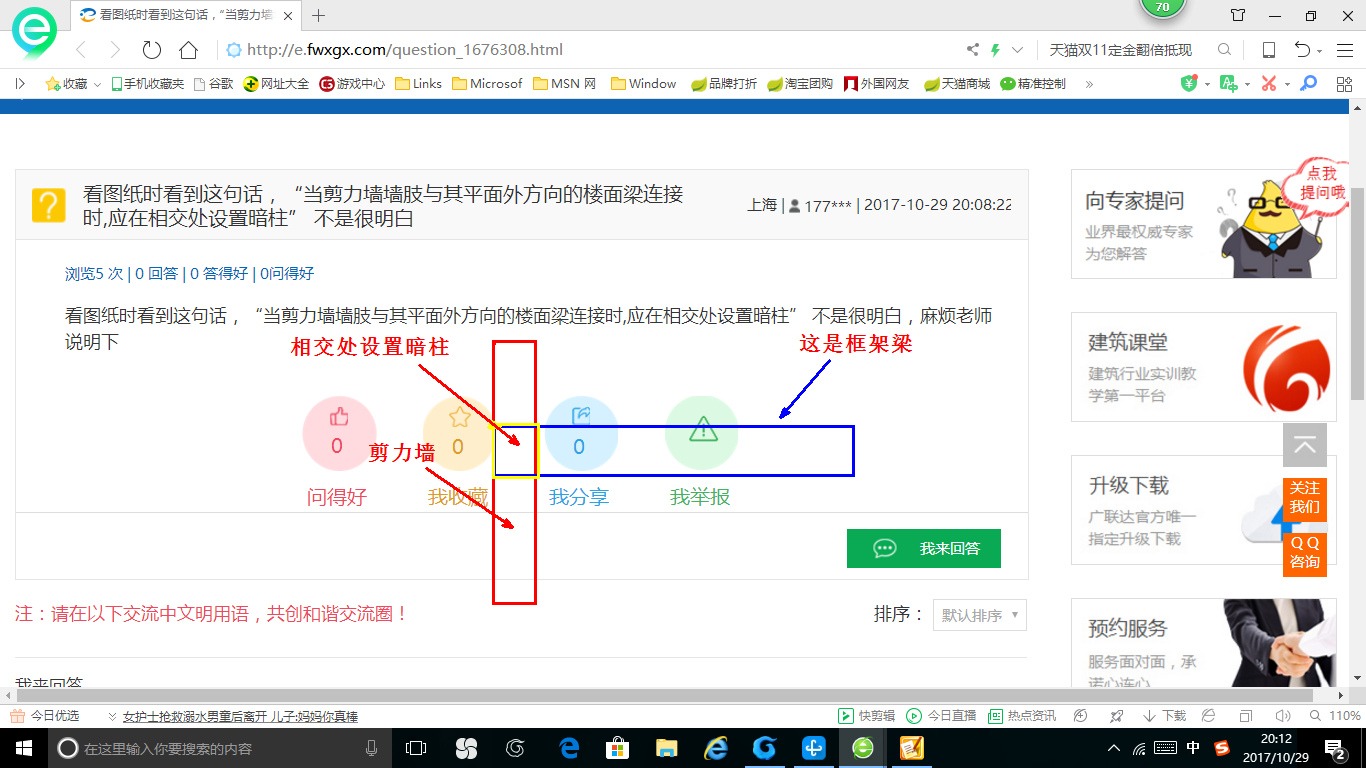1366x768 pixels.
Task: Click the 我收藏 star circle
Action: click(459, 434)
